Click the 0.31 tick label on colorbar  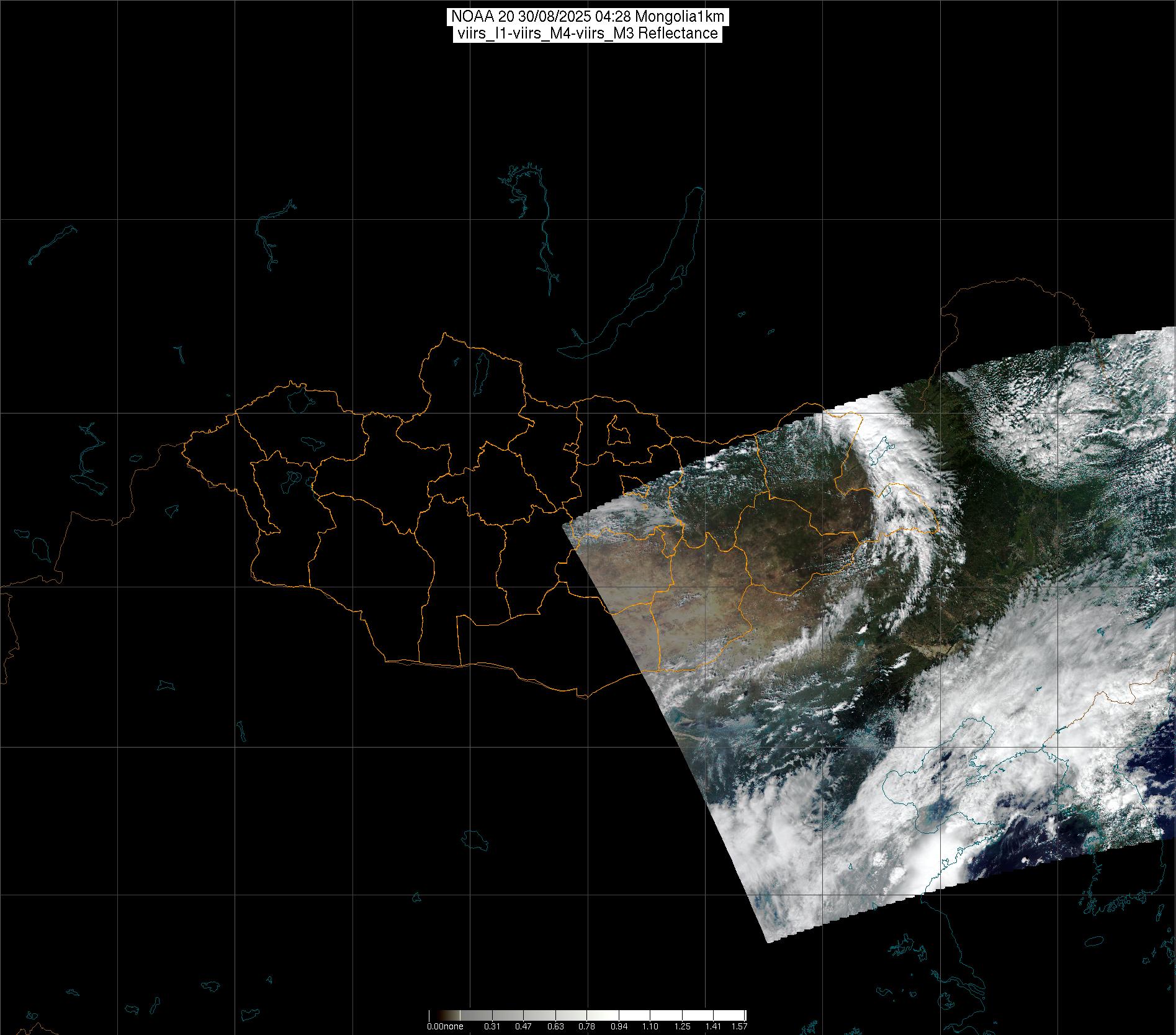click(x=492, y=1026)
